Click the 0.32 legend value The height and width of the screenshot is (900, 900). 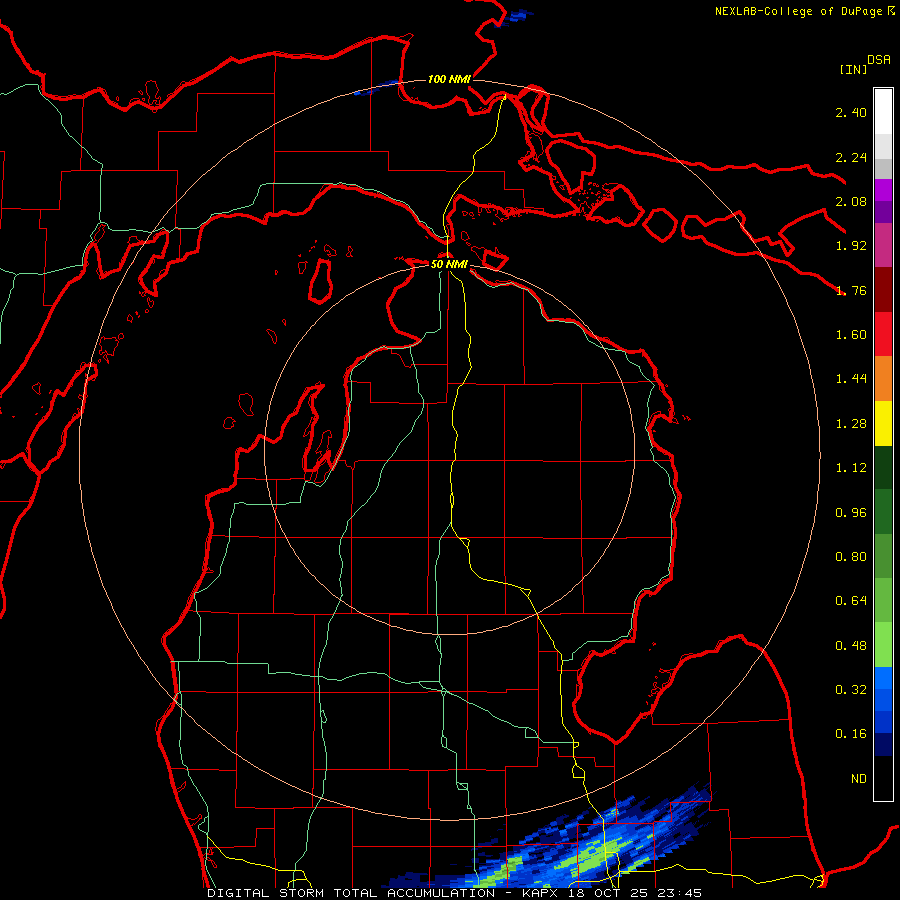(851, 690)
